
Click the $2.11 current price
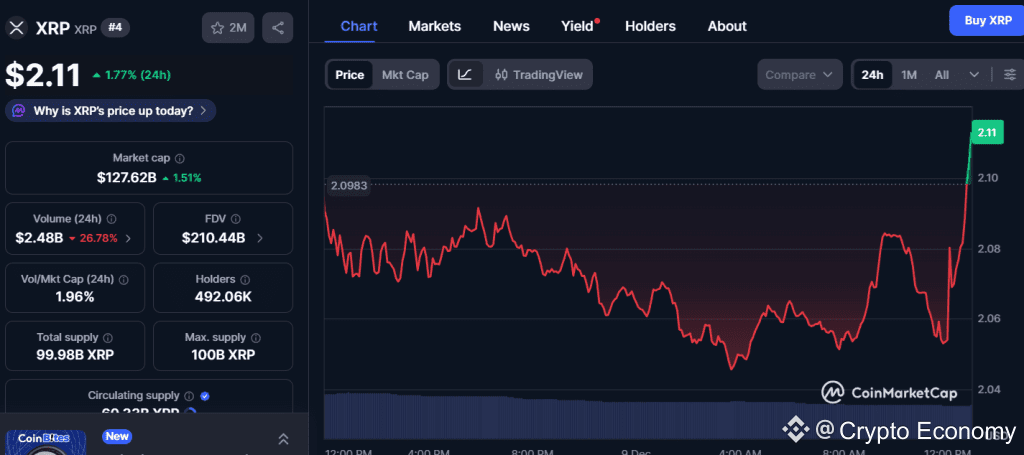43,74
